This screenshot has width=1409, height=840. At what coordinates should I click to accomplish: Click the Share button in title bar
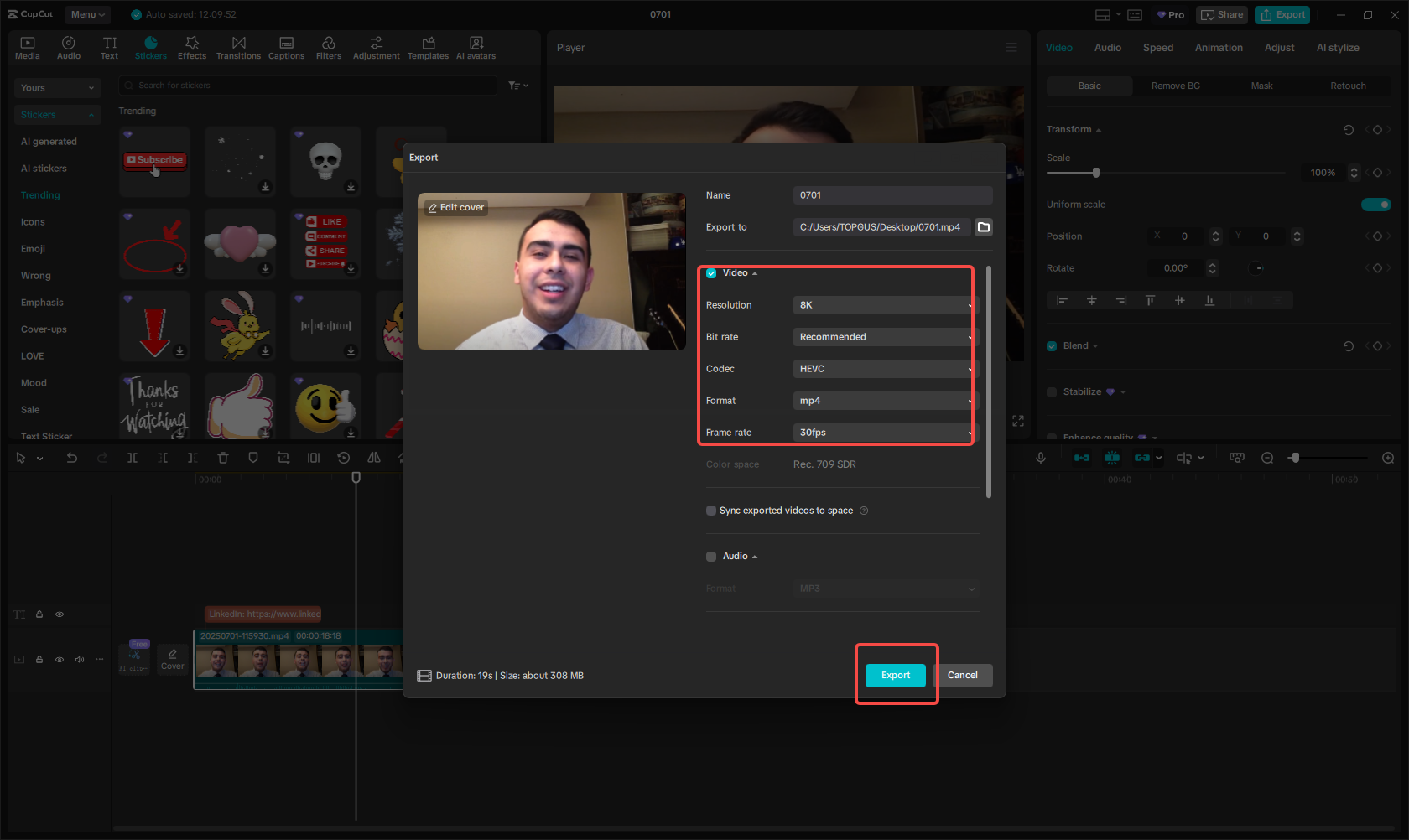click(x=1222, y=15)
